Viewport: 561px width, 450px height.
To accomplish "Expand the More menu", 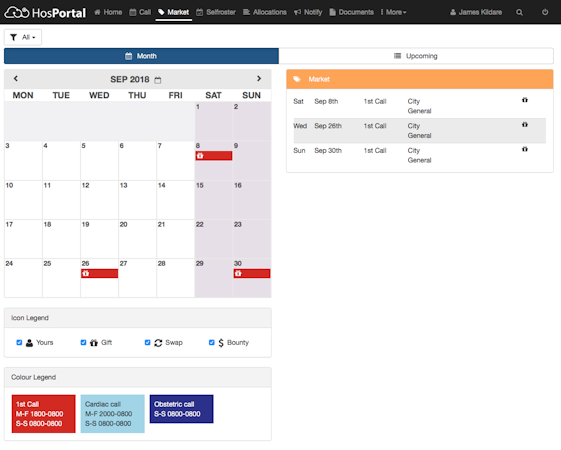I will pos(394,13).
